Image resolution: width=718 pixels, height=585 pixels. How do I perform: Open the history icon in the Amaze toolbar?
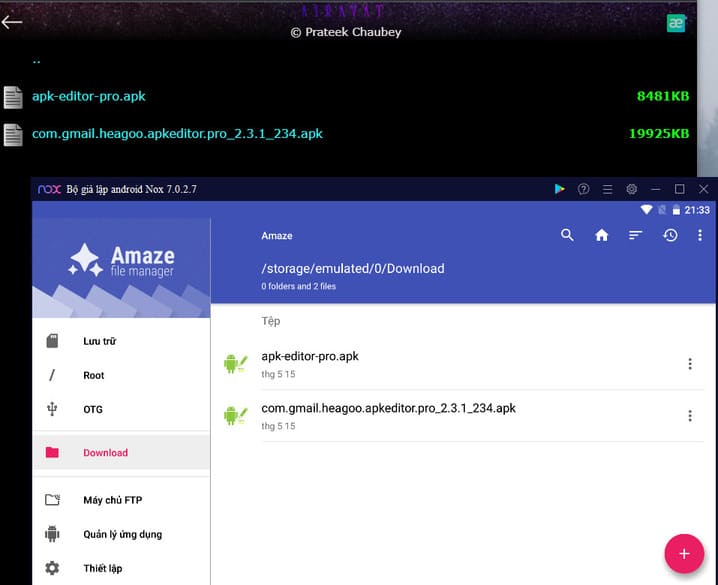[x=670, y=235]
